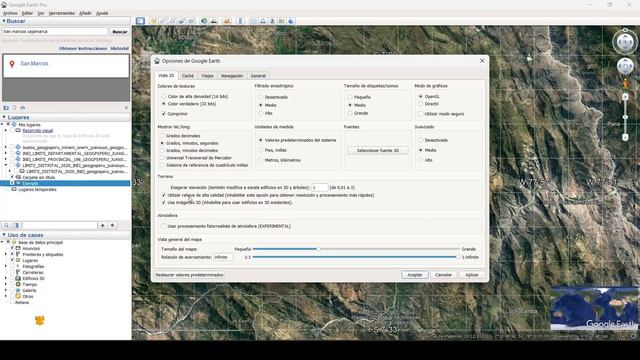
Task: Click the zoom slider on the map
Action: 625,117
